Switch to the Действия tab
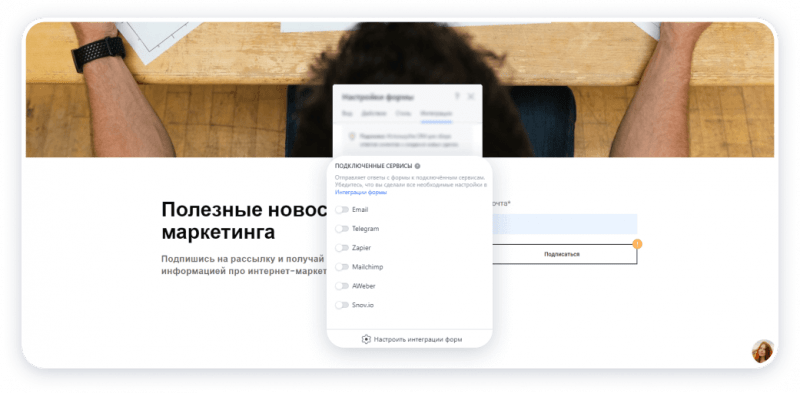The image size is (800, 393). [374, 113]
